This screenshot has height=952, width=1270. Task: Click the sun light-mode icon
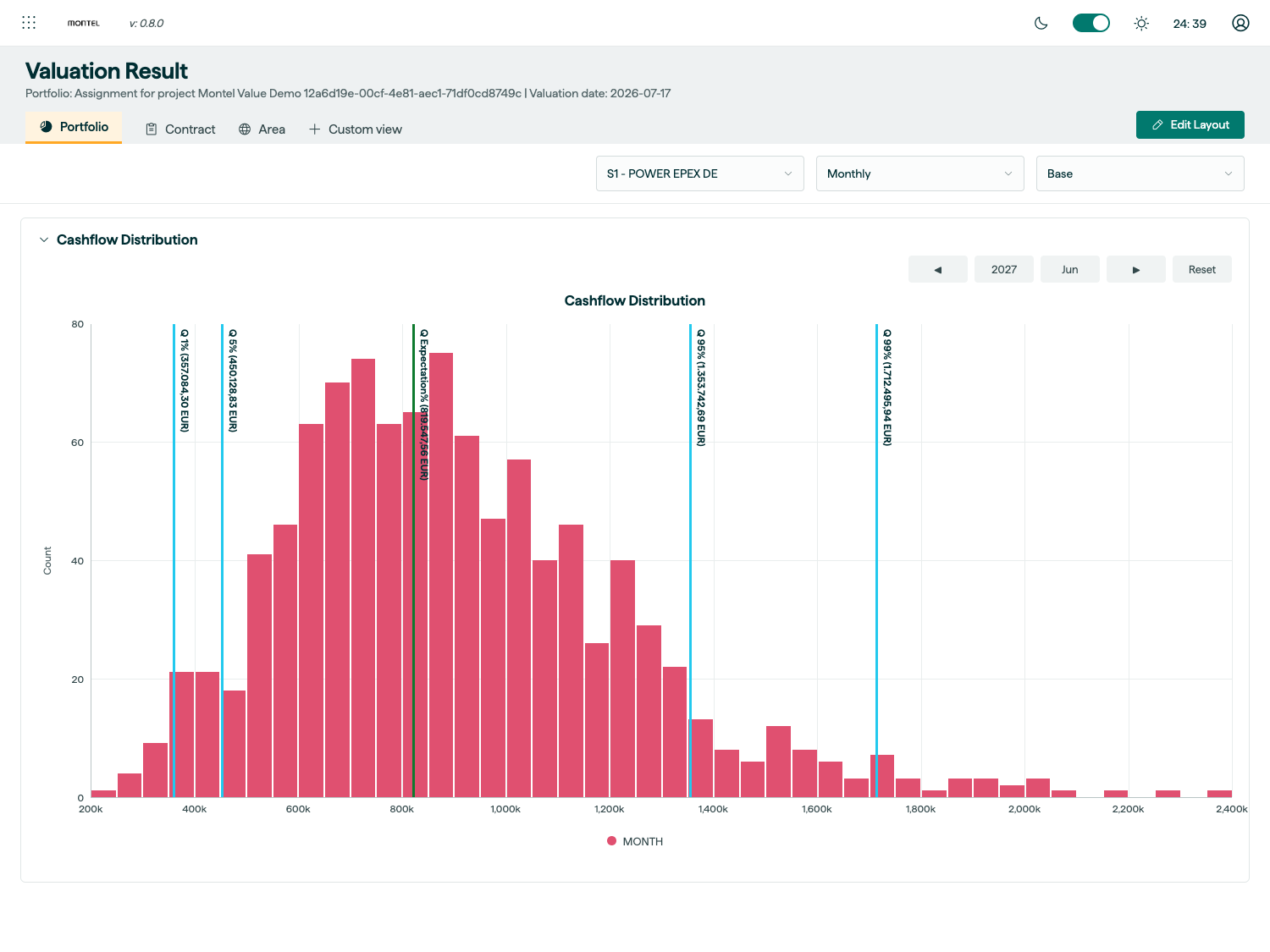coord(1141,23)
